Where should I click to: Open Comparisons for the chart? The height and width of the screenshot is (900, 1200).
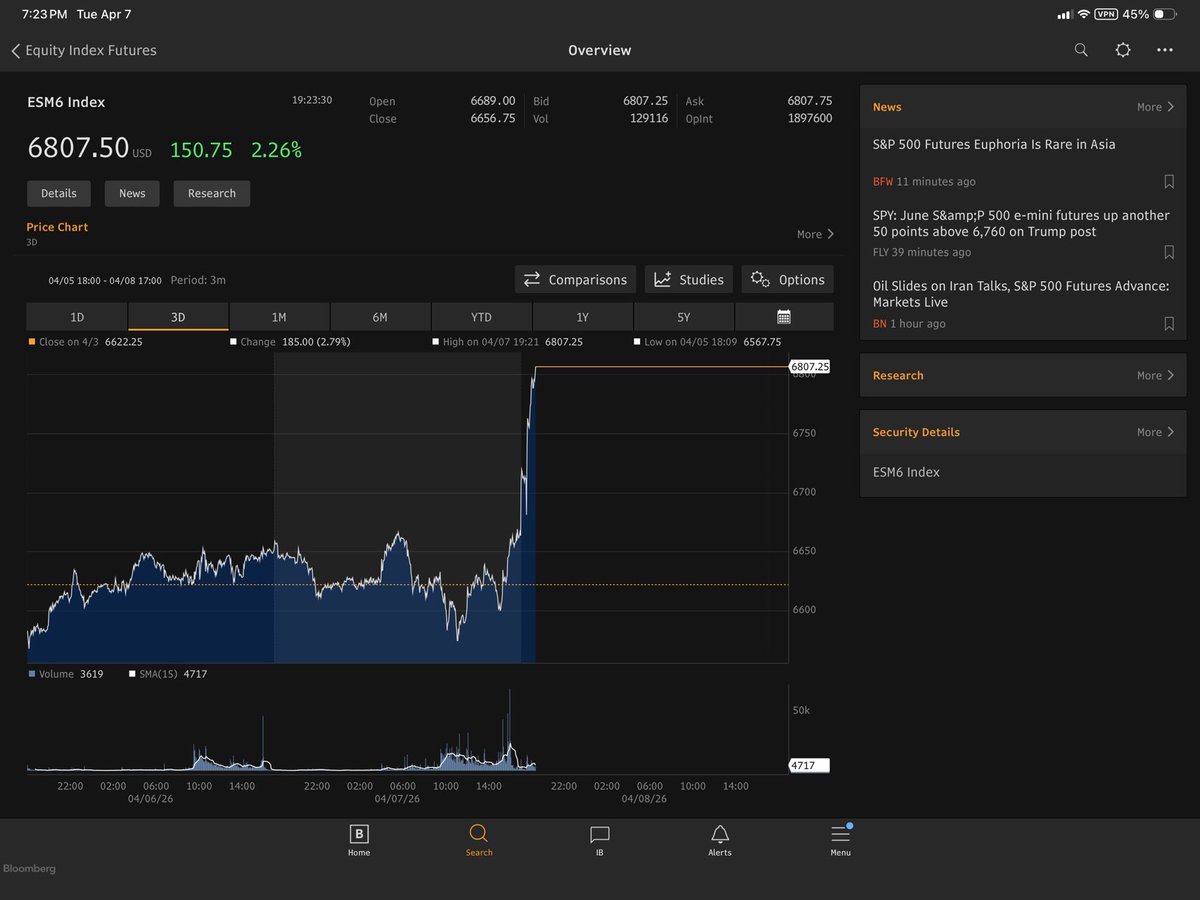pos(575,280)
